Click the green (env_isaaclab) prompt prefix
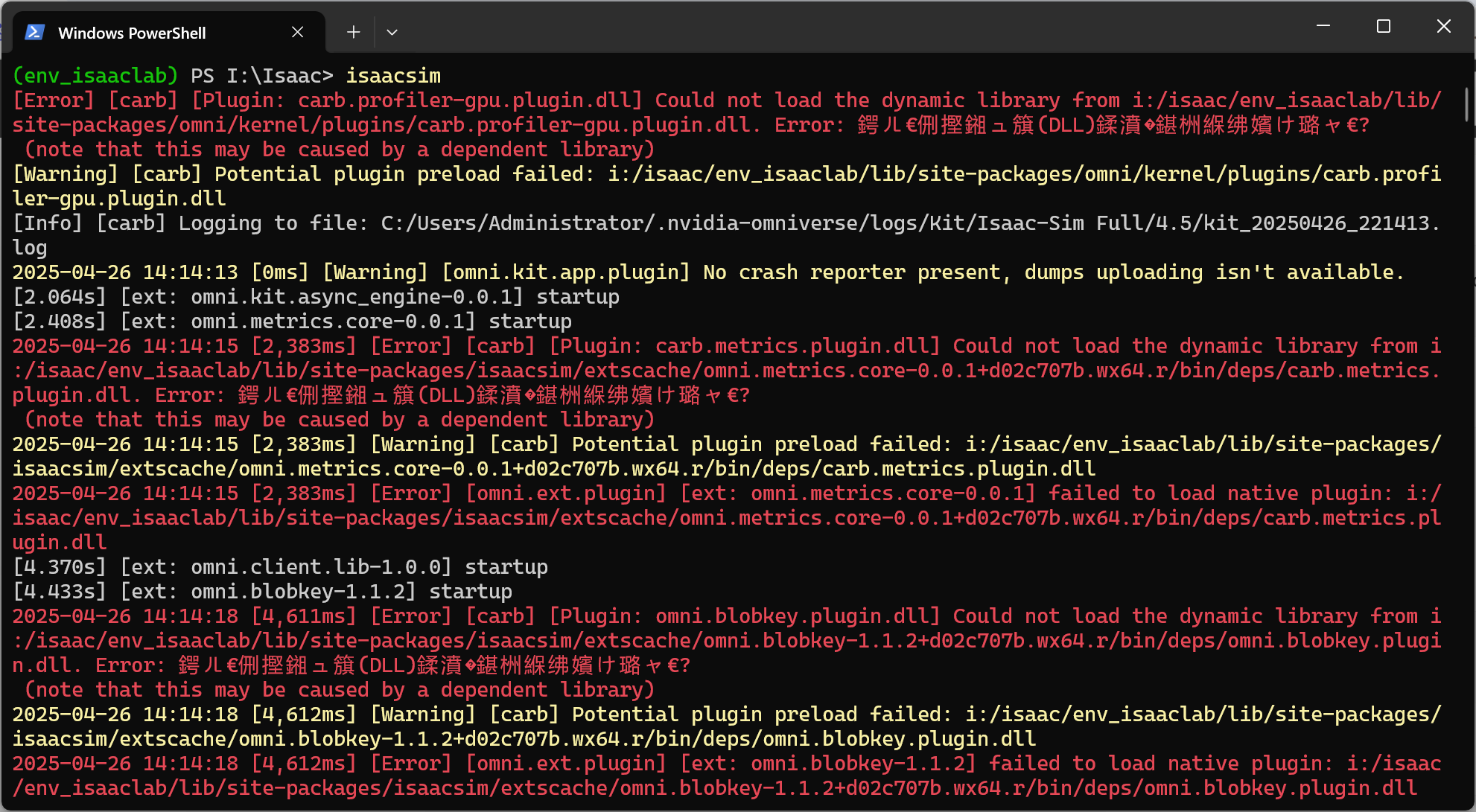 [x=95, y=76]
